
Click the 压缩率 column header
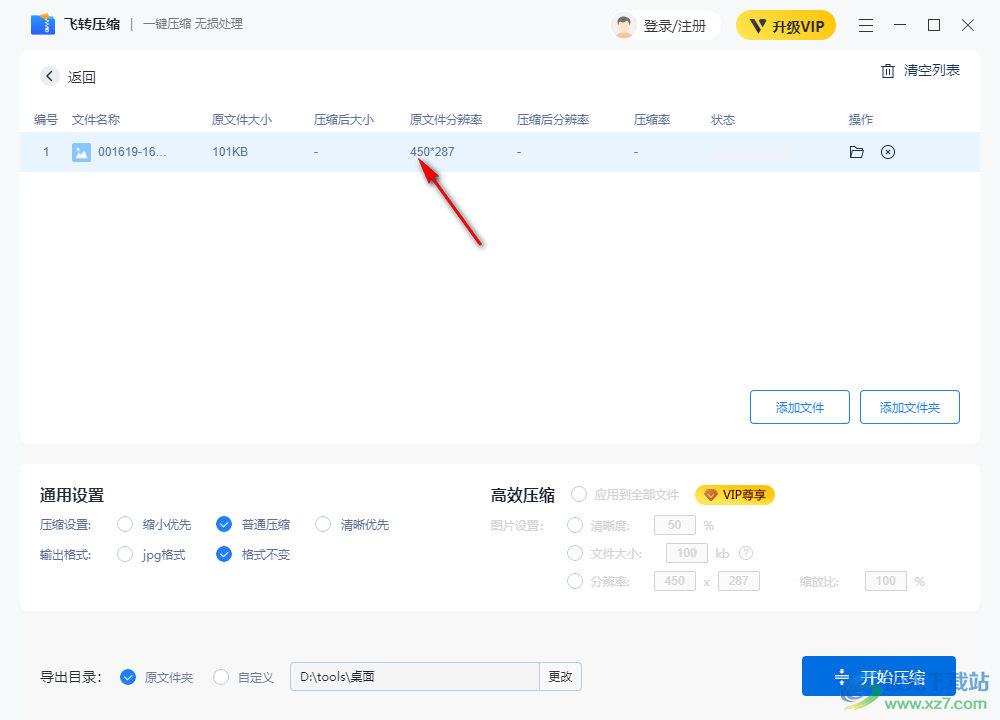tap(652, 120)
